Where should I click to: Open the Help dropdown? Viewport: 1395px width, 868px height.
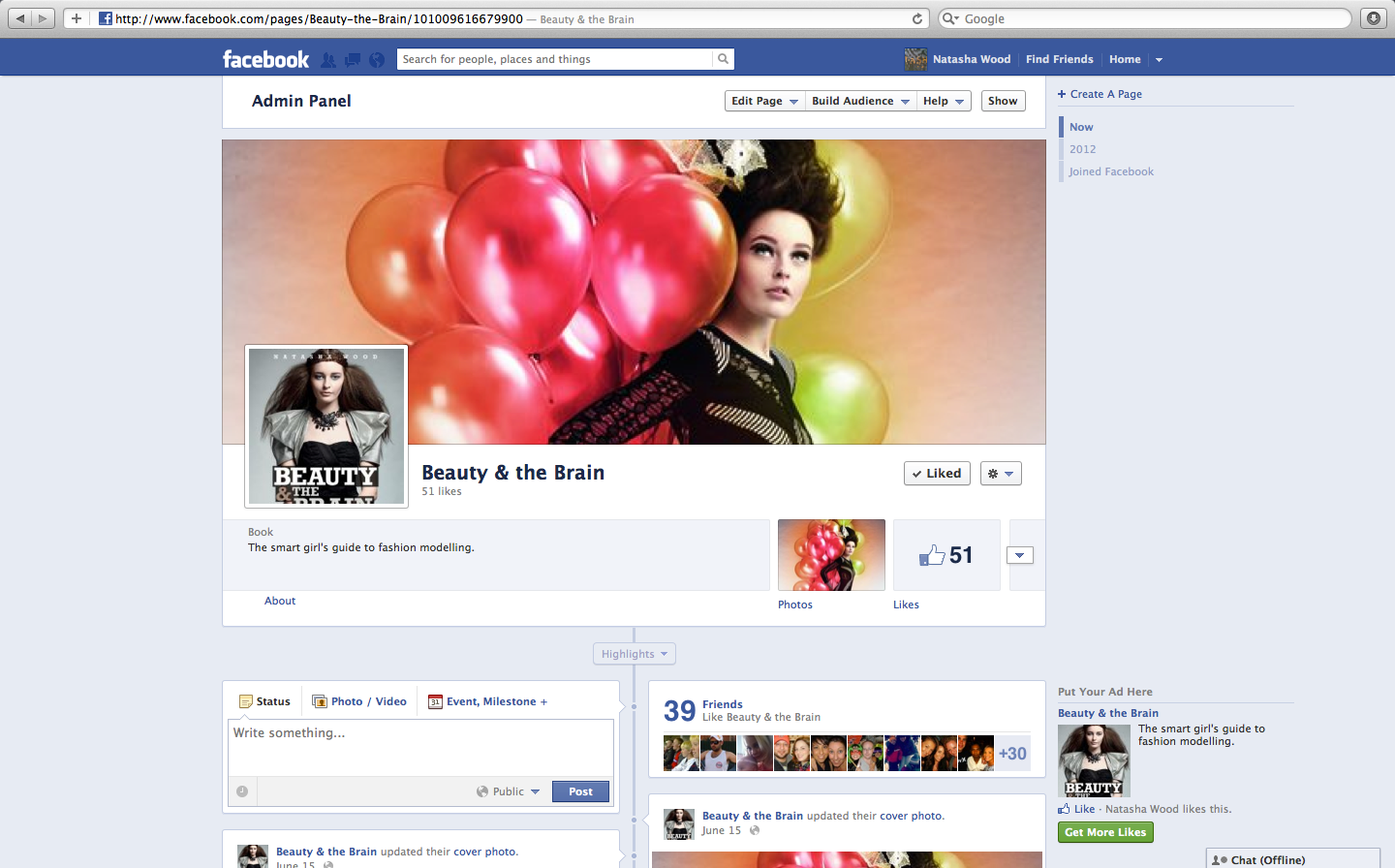944,101
